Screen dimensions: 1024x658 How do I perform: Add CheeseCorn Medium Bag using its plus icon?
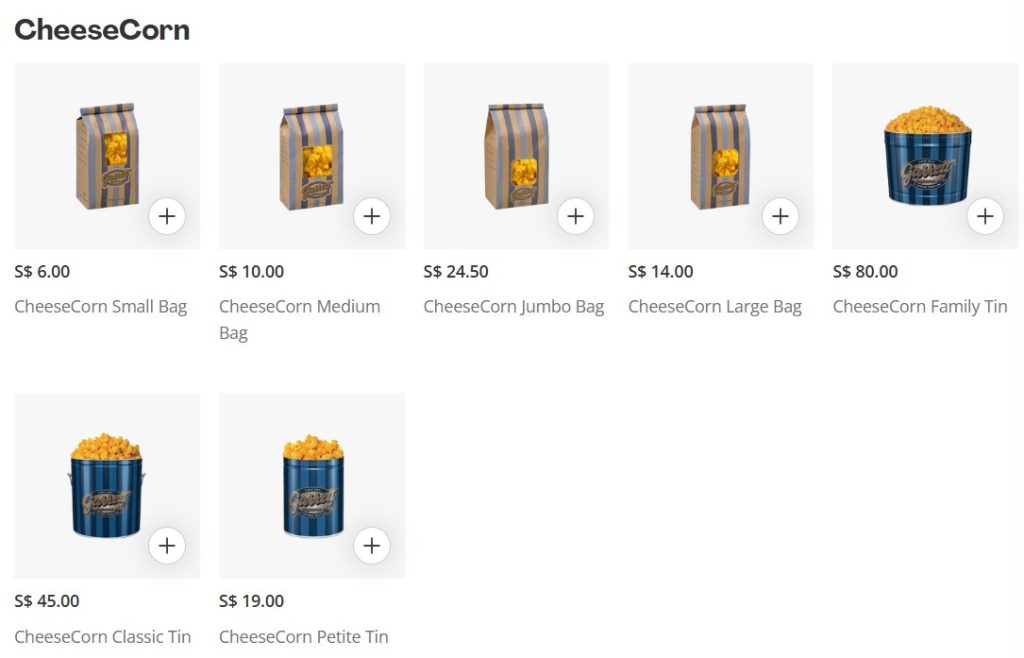point(371,216)
